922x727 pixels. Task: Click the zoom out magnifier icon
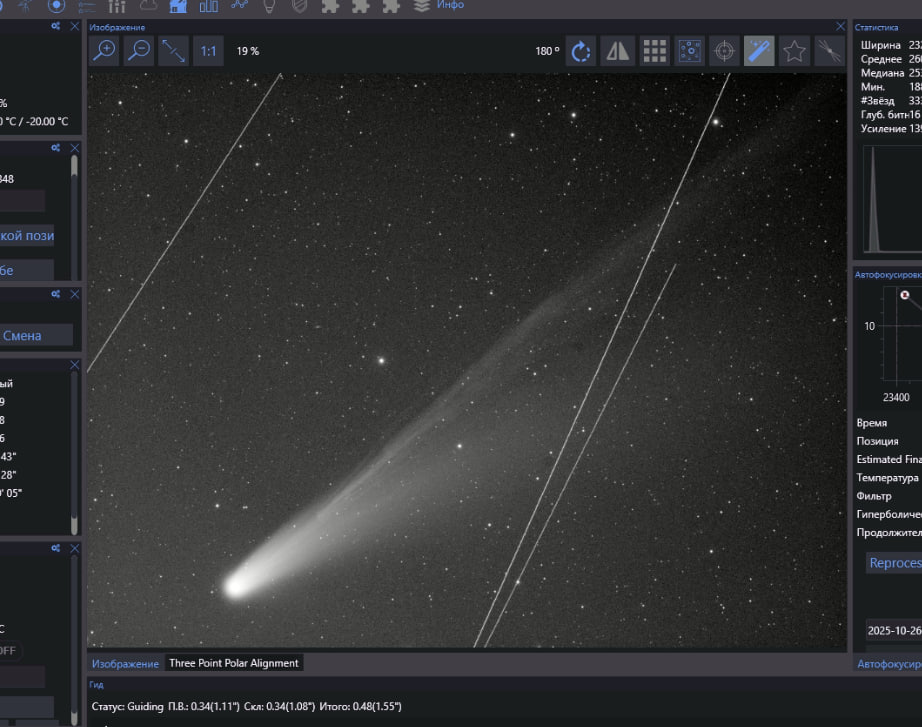click(139, 51)
